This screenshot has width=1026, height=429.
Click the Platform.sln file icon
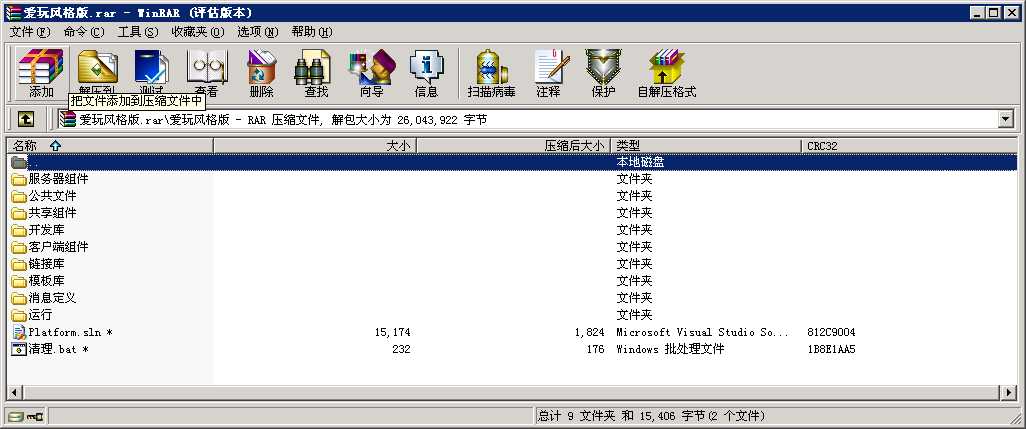click(19, 332)
